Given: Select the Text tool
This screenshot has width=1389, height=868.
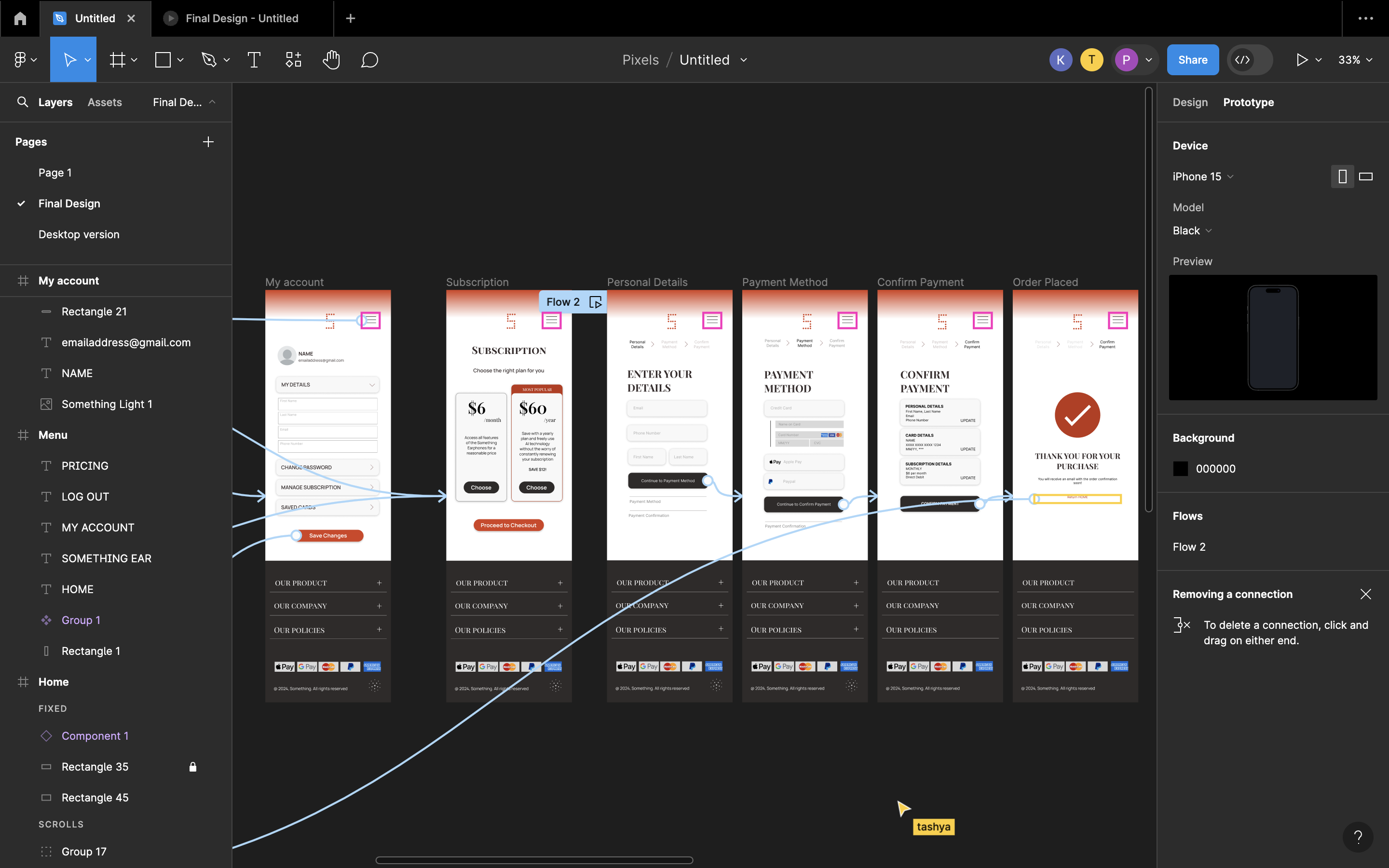Looking at the screenshot, I should pyautogui.click(x=254, y=60).
